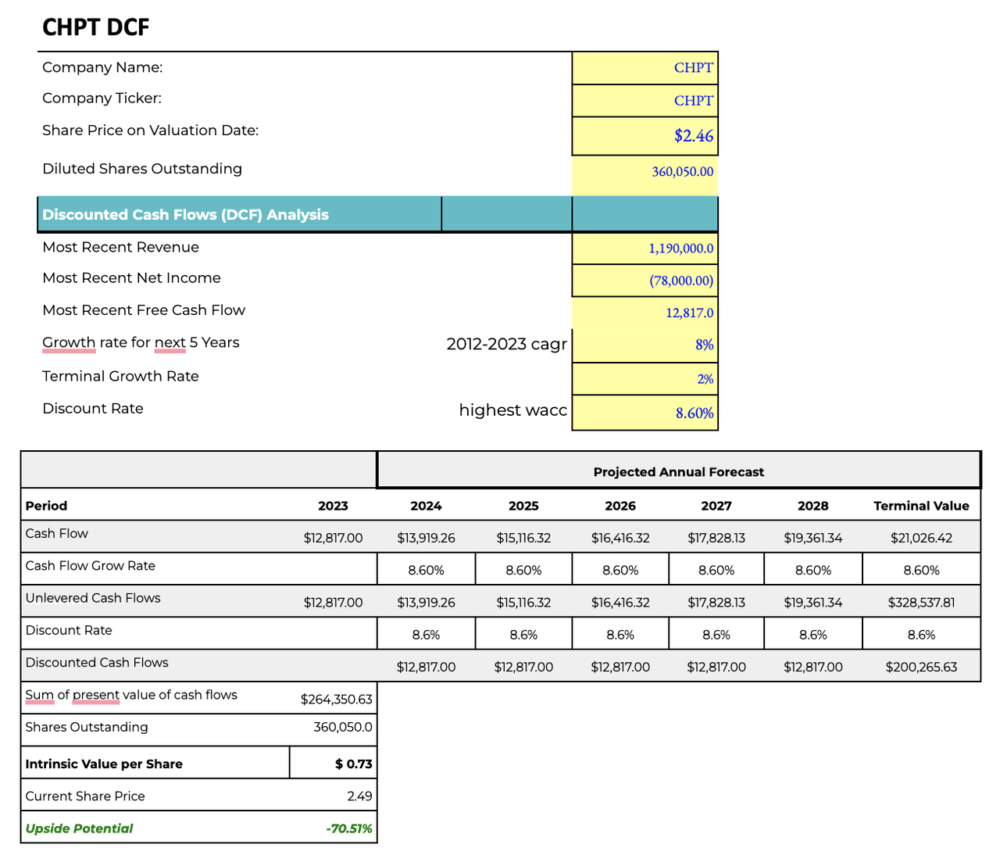
Task: Click the Unlevered Cash Flows row label
Action: click(x=92, y=598)
